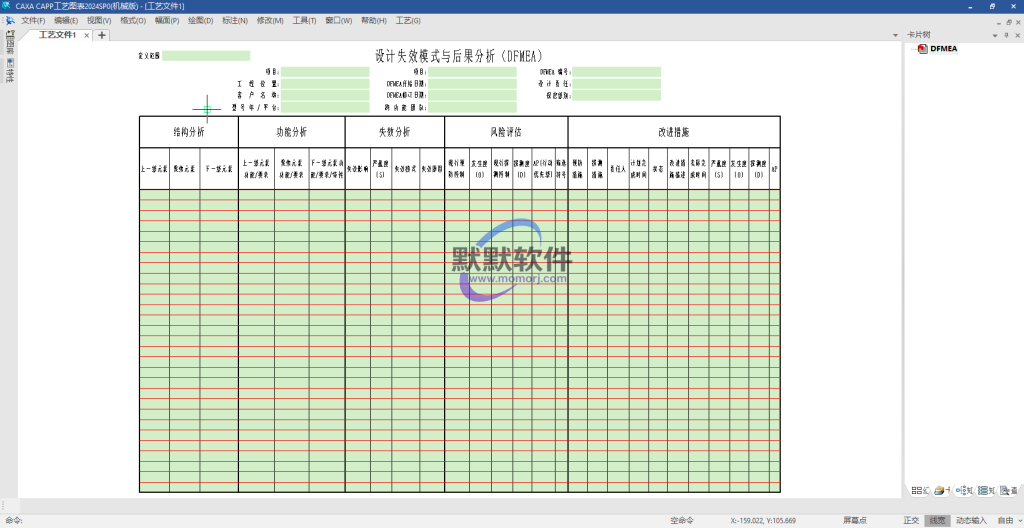Select the DFMEA card icon in card tree

coord(922,48)
